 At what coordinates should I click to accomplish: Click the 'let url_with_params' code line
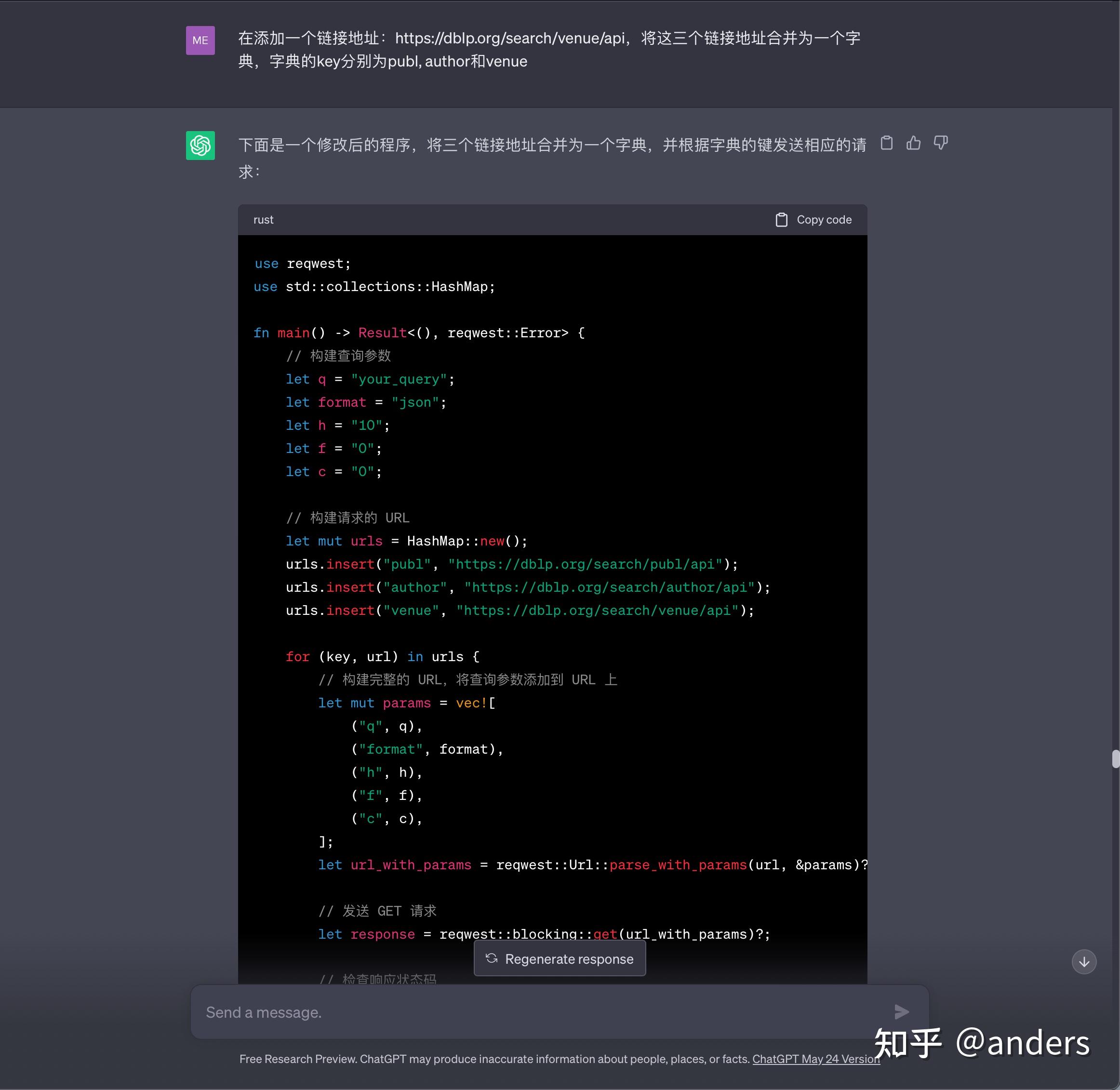coord(593,865)
